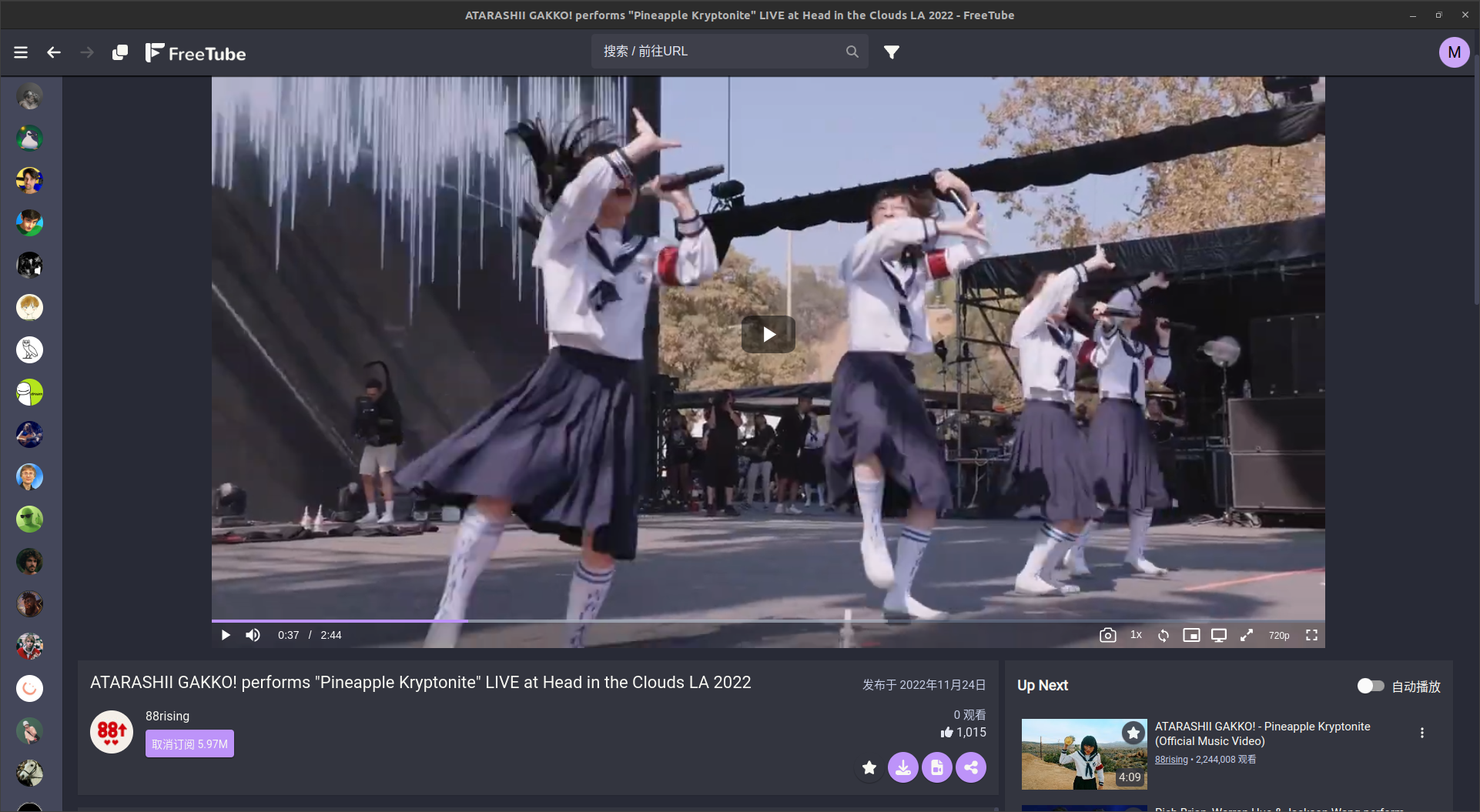Go back with the left arrow
Image resolution: width=1480 pixels, height=812 pixels.
click(54, 52)
